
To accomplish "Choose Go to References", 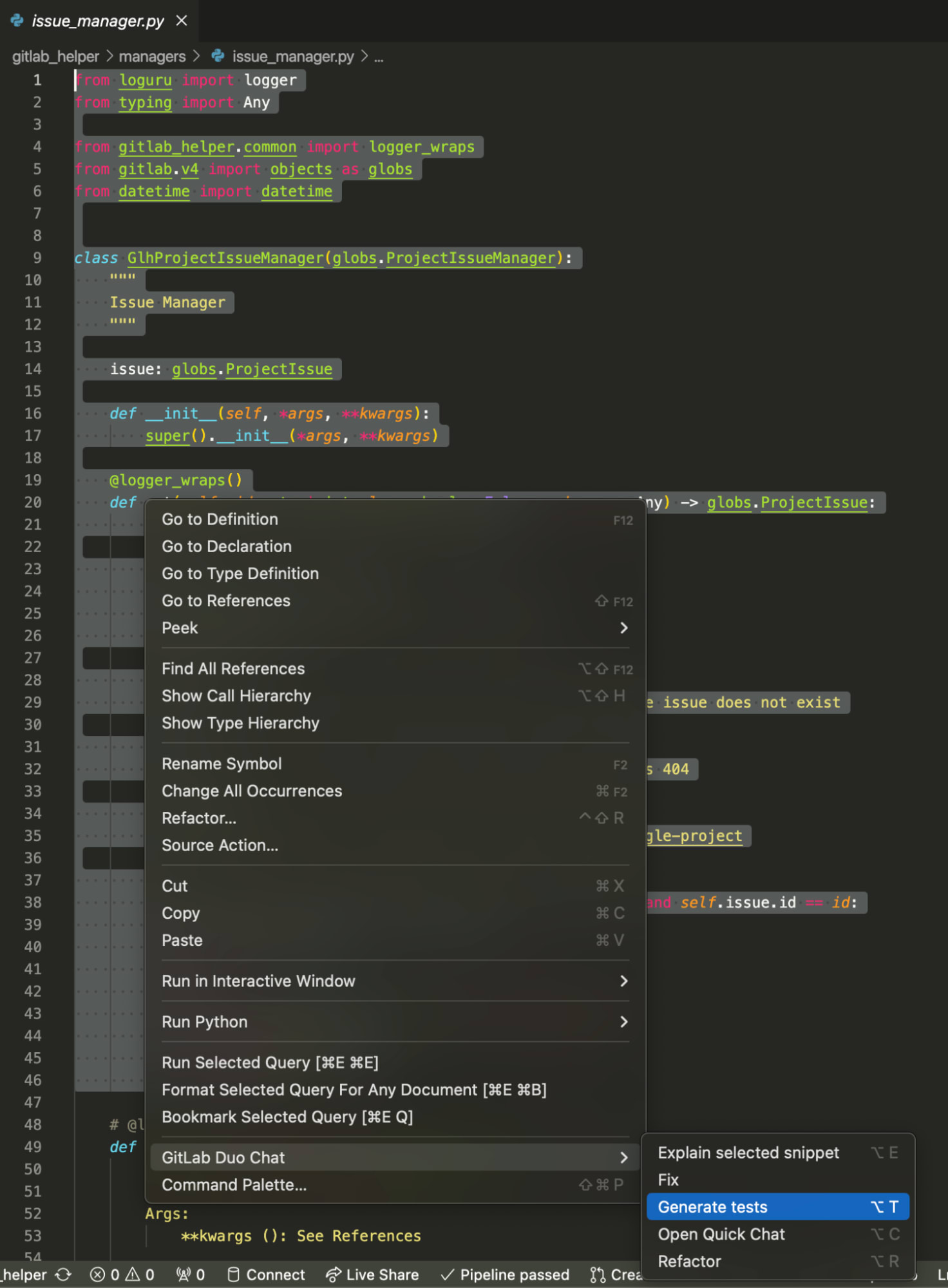I will pos(395,601).
